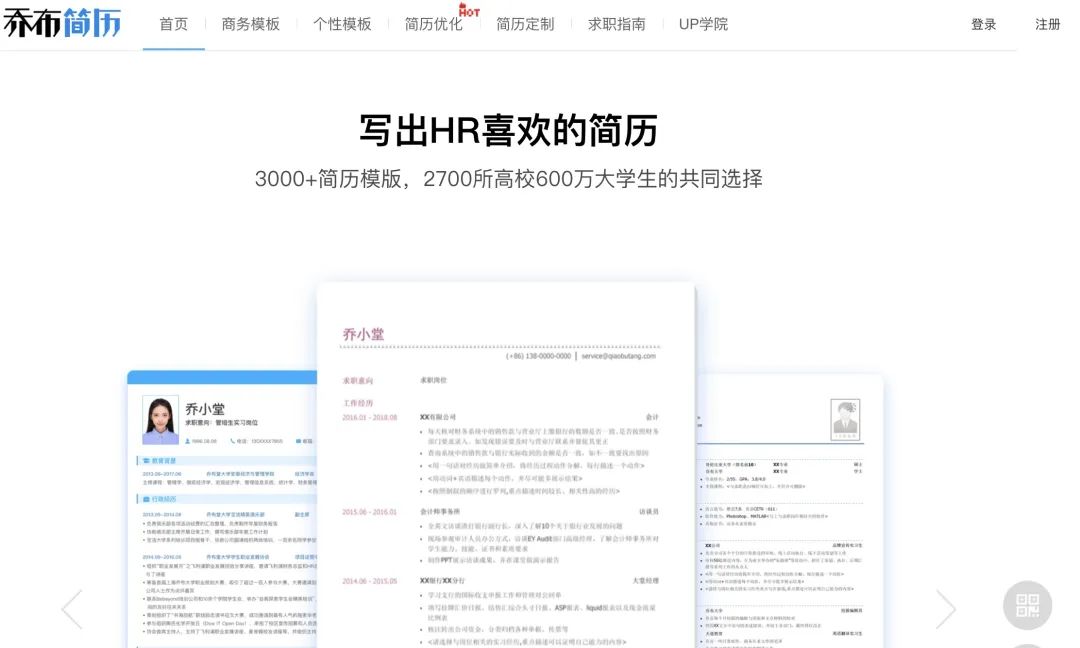
Task: Click the left carousel arrow
Action: coord(71,607)
